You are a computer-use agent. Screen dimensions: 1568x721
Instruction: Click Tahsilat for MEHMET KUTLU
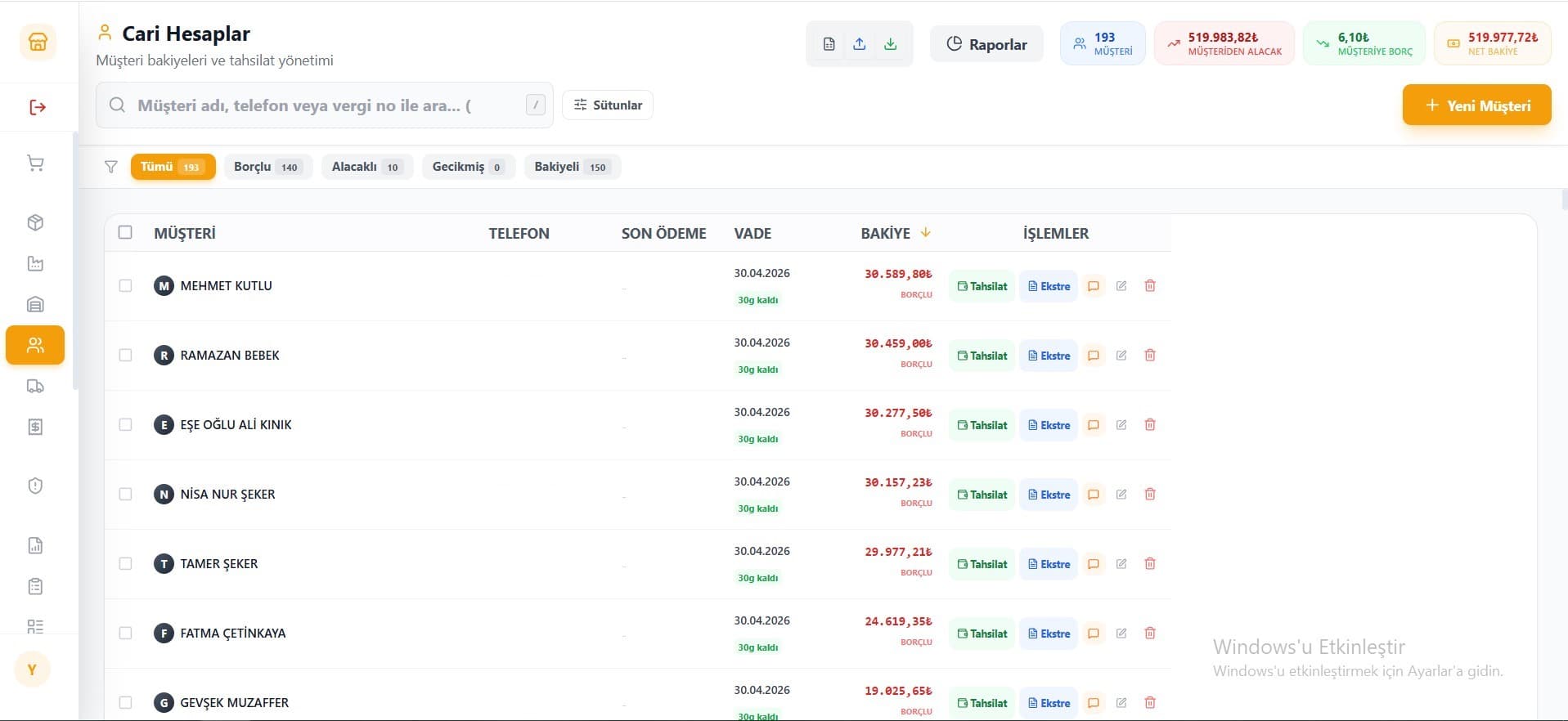982,286
